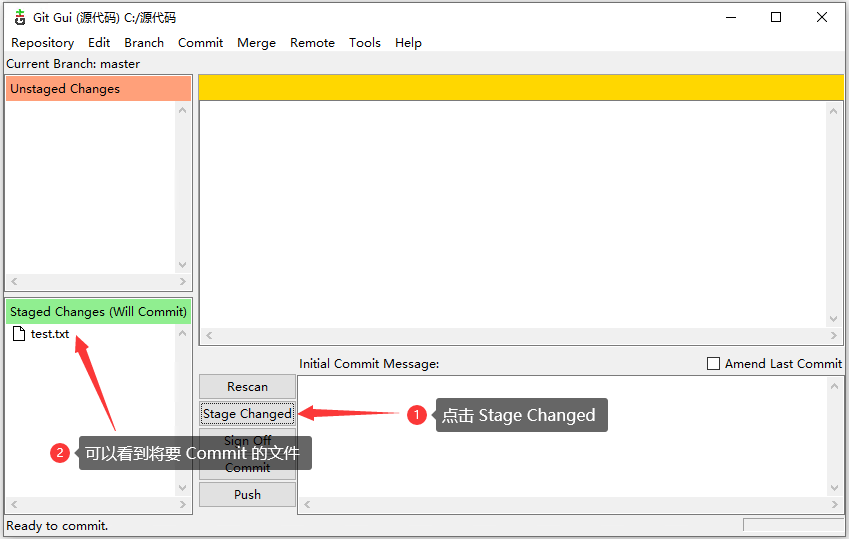Click down arrow of diff pane vertical scrollbar
Image resolution: width=849 pixels, height=539 pixels.
click(x=834, y=319)
